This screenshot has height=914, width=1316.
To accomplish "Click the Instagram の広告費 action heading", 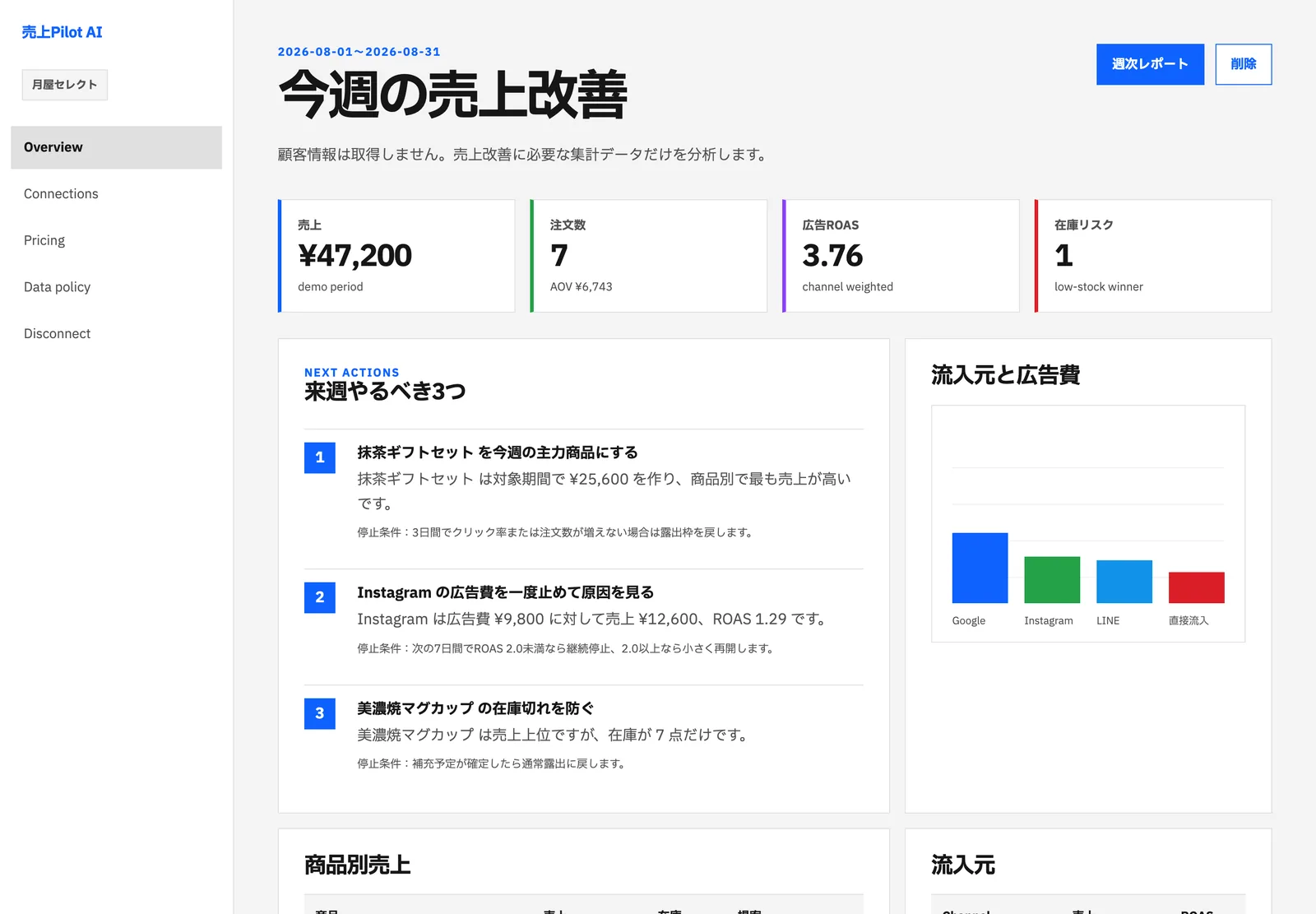I will pyautogui.click(x=506, y=592).
